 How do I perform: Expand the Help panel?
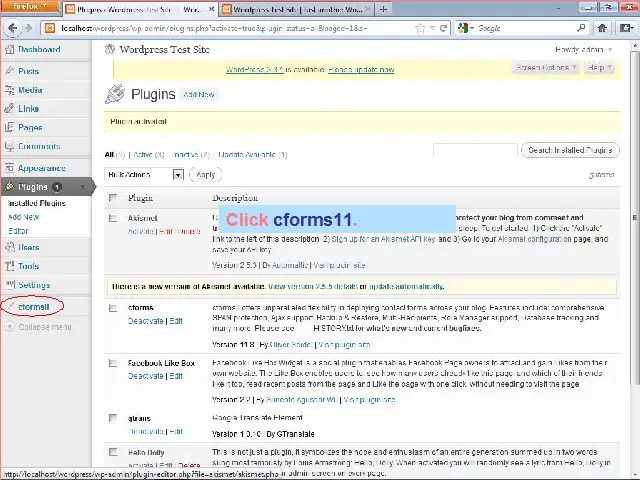(x=599, y=68)
